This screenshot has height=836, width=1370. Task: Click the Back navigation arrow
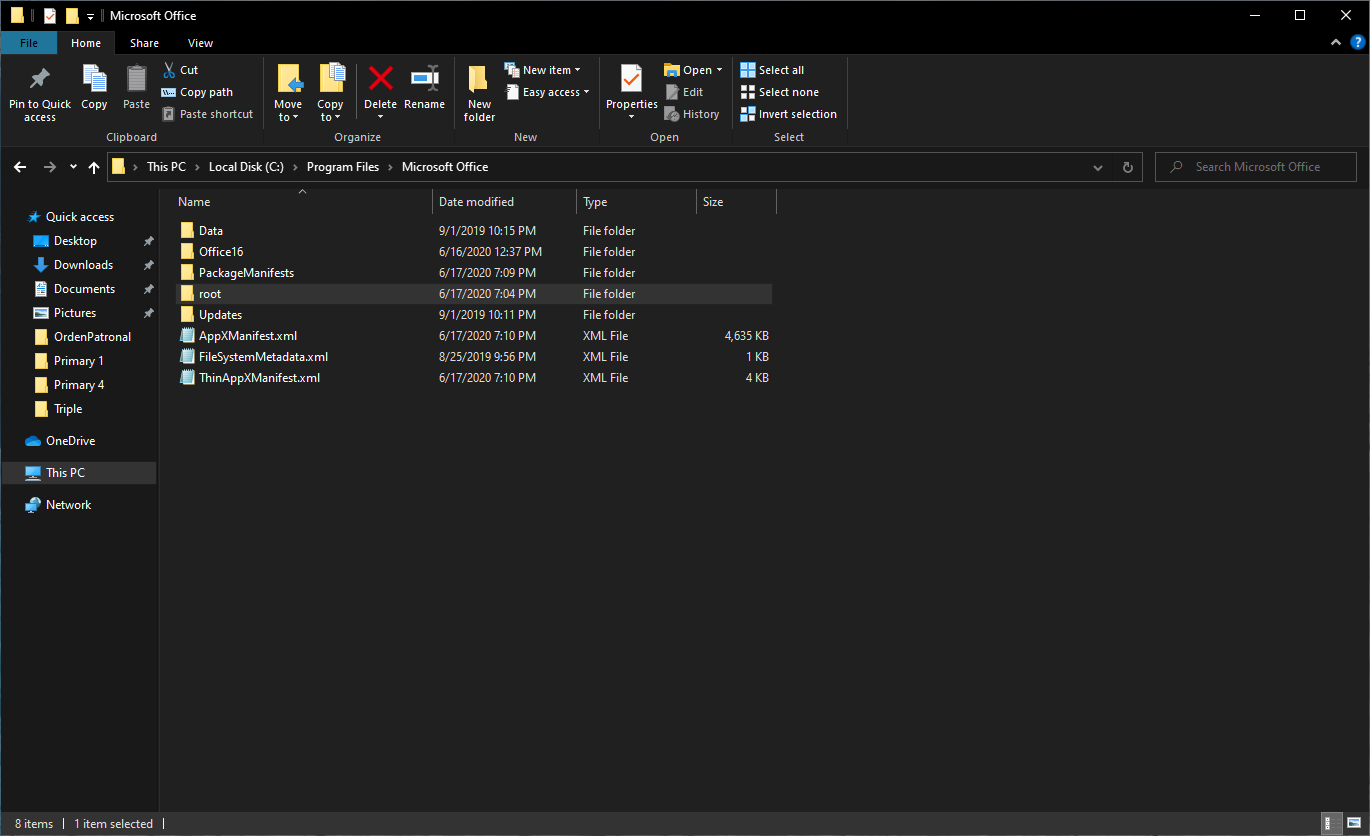(20, 167)
